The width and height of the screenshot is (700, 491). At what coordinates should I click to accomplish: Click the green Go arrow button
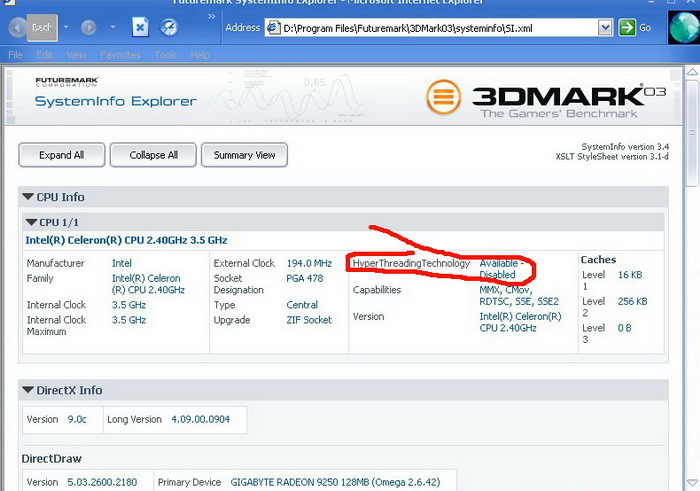point(627,28)
